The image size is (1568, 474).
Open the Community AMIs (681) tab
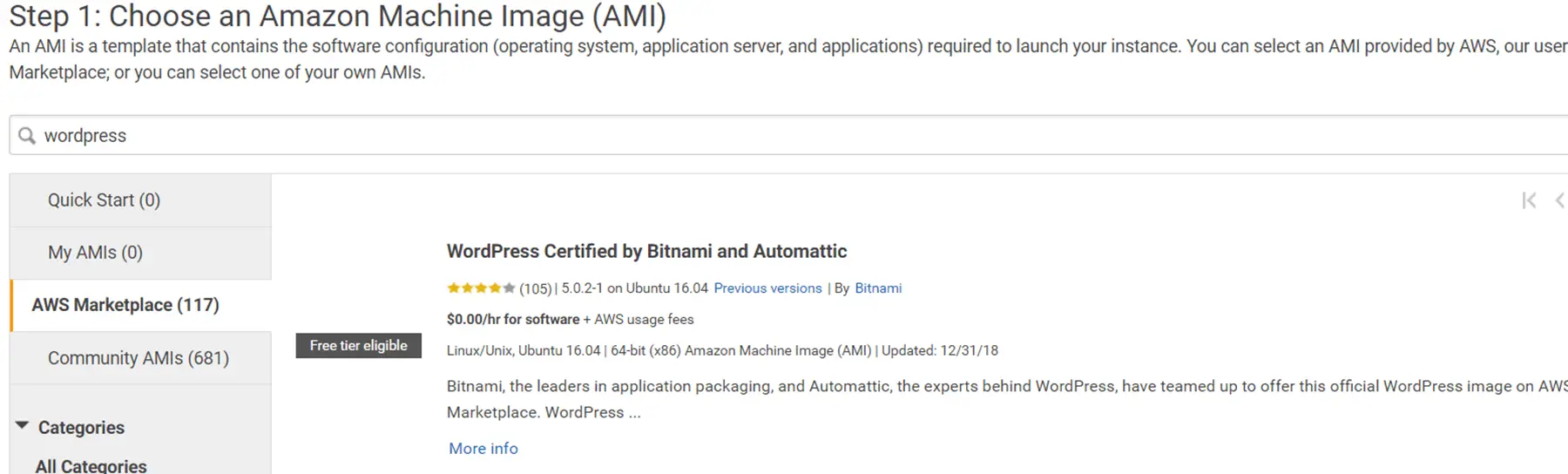[x=141, y=358]
